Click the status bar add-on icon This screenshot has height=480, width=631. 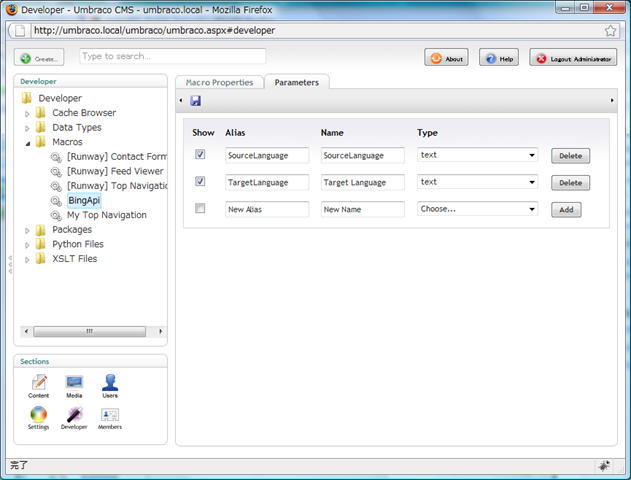click(604, 466)
